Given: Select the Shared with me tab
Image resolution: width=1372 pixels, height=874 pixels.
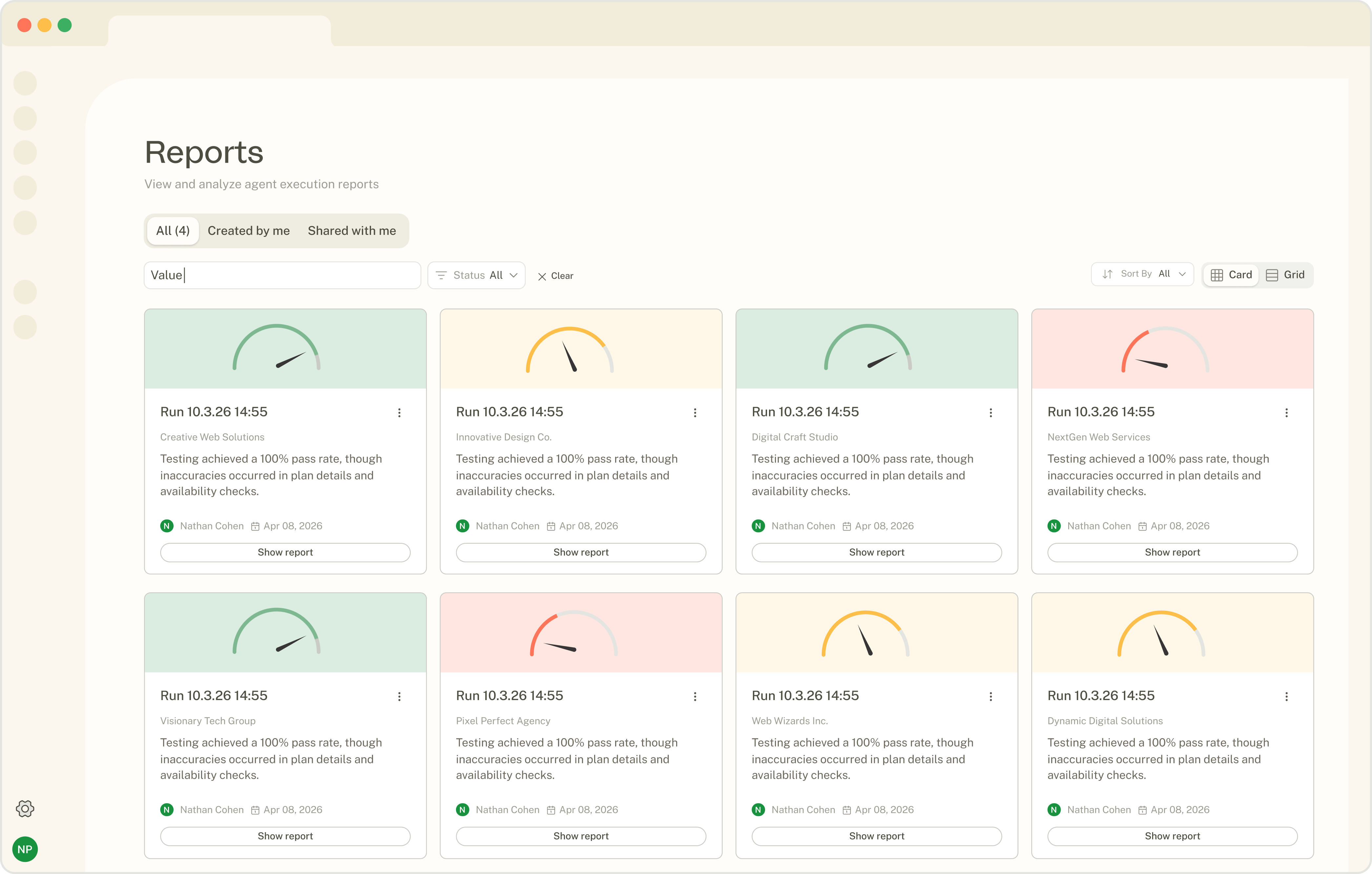Looking at the screenshot, I should coord(352,231).
